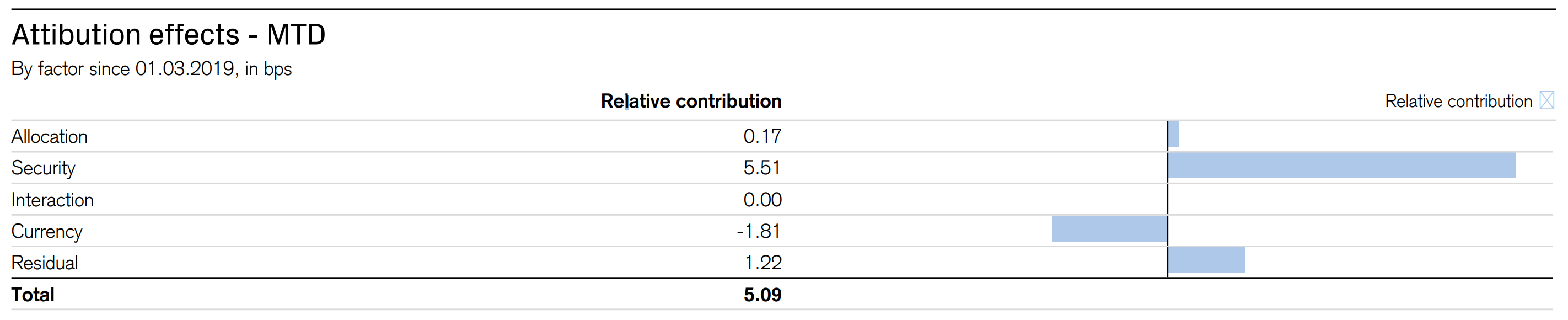This screenshot has height=320, width=1568.
Task: Click the Total row label
Action: click(33, 295)
